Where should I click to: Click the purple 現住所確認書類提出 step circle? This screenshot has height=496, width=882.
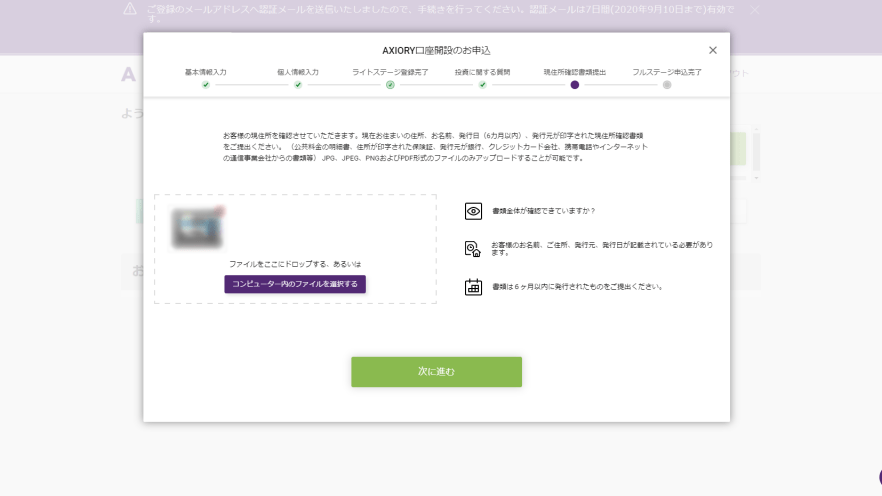(574, 85)
